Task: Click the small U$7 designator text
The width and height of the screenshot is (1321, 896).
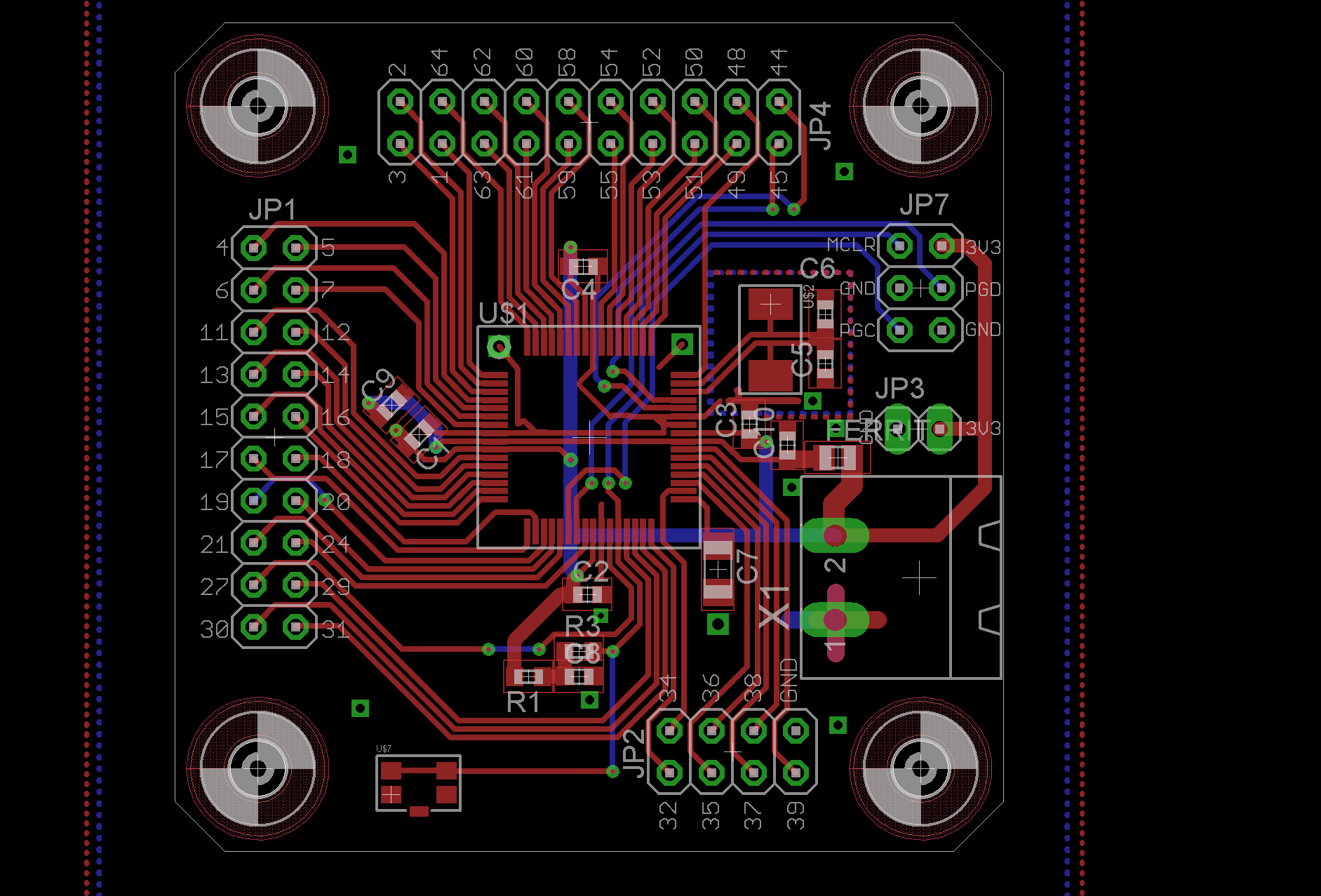Action: (x=384, y=749)
